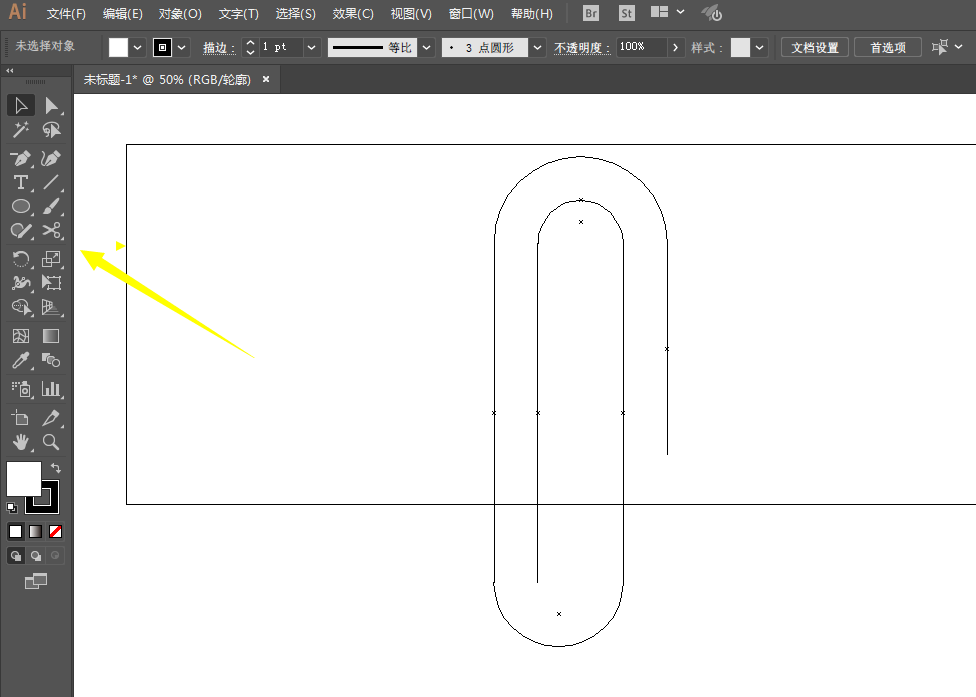
Task: Select the Pen tool
Action: (x=21, y=158)
